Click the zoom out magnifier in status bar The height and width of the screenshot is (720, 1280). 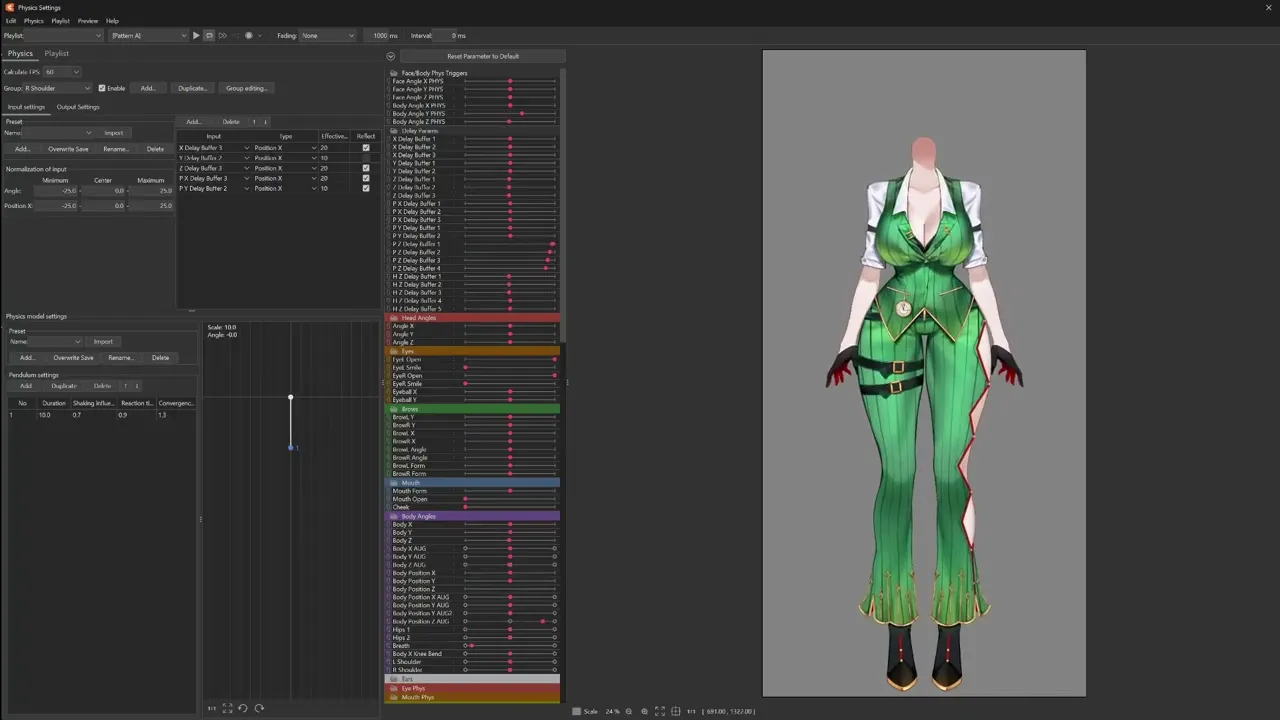[629, 711]
